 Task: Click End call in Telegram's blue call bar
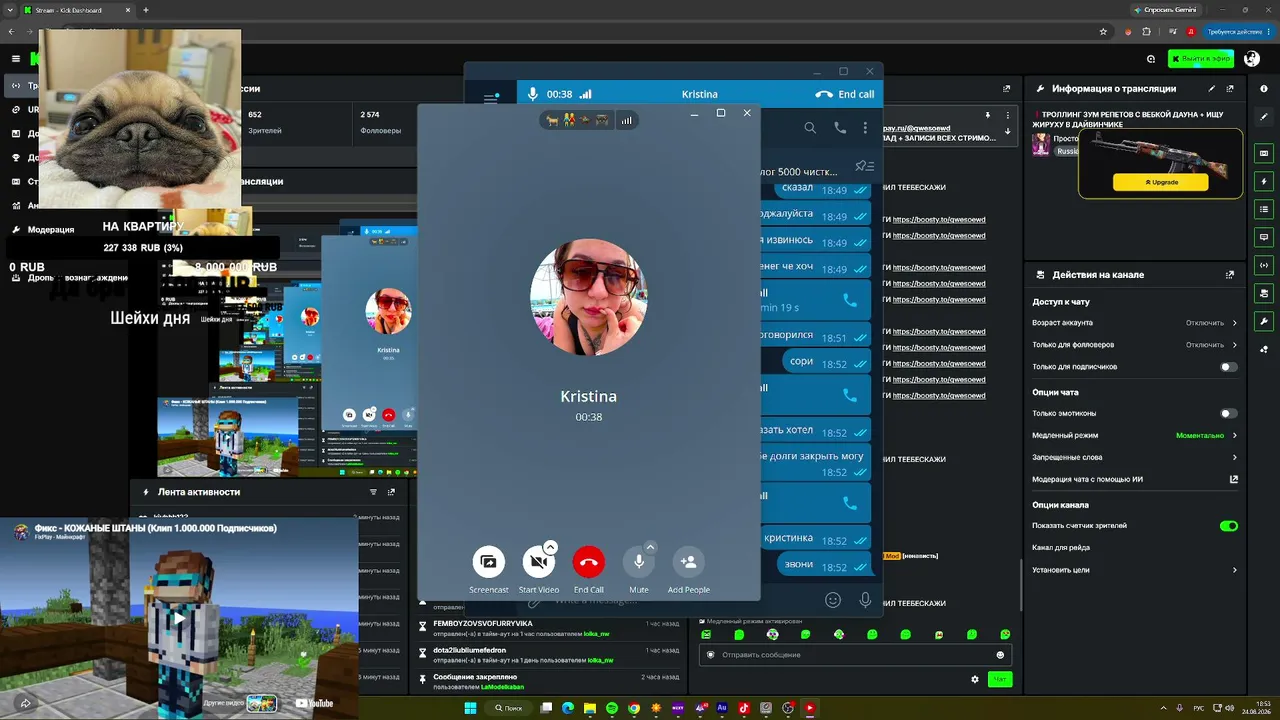pos(845,94)
